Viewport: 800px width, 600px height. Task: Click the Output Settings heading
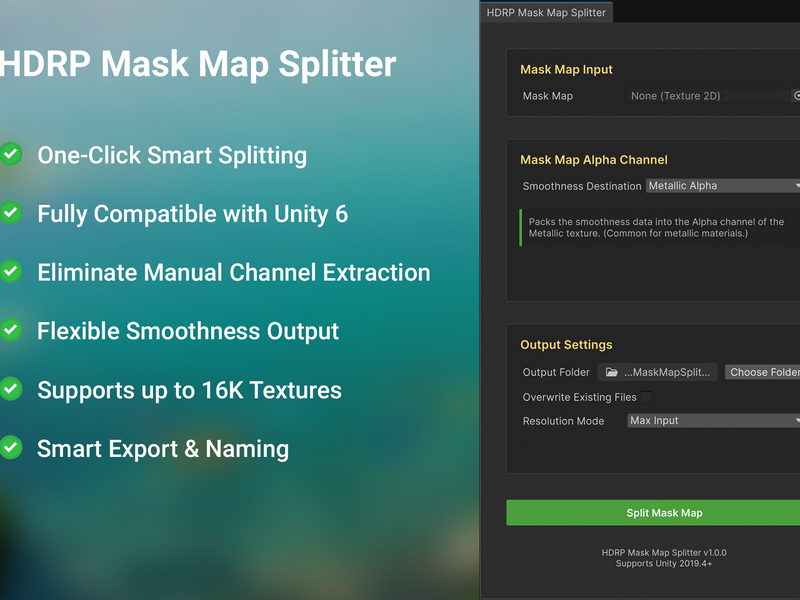point(566,345)
